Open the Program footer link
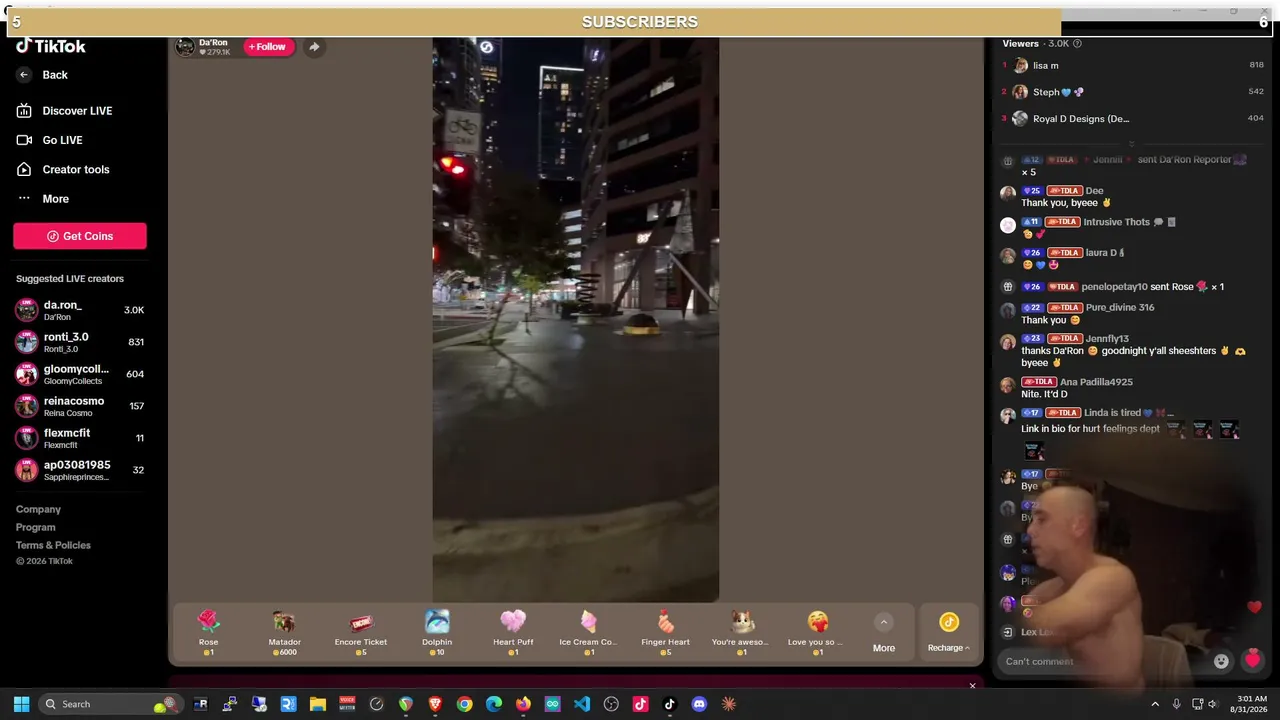The height and width of the screenshot is (720, 1280). point(36,528)
